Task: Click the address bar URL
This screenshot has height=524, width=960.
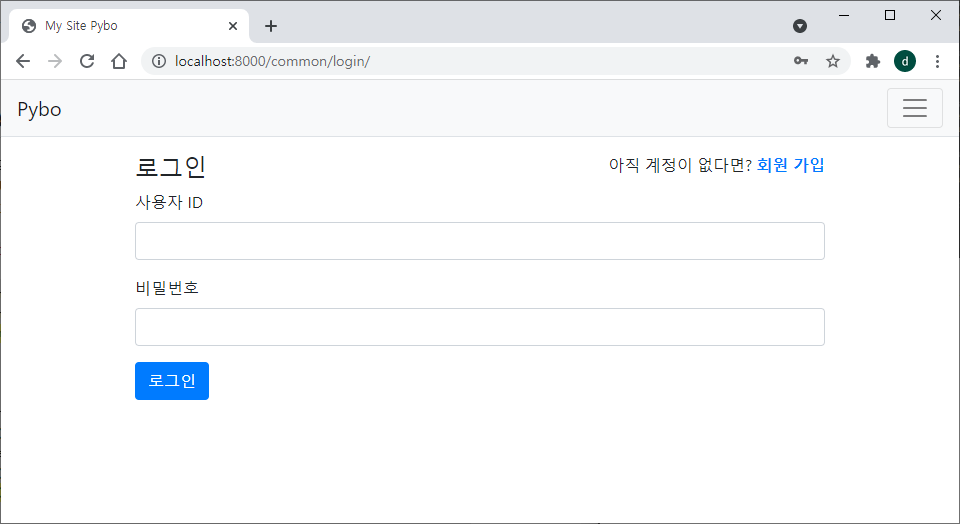Action: pyautogui.click(x=272, y=61)
